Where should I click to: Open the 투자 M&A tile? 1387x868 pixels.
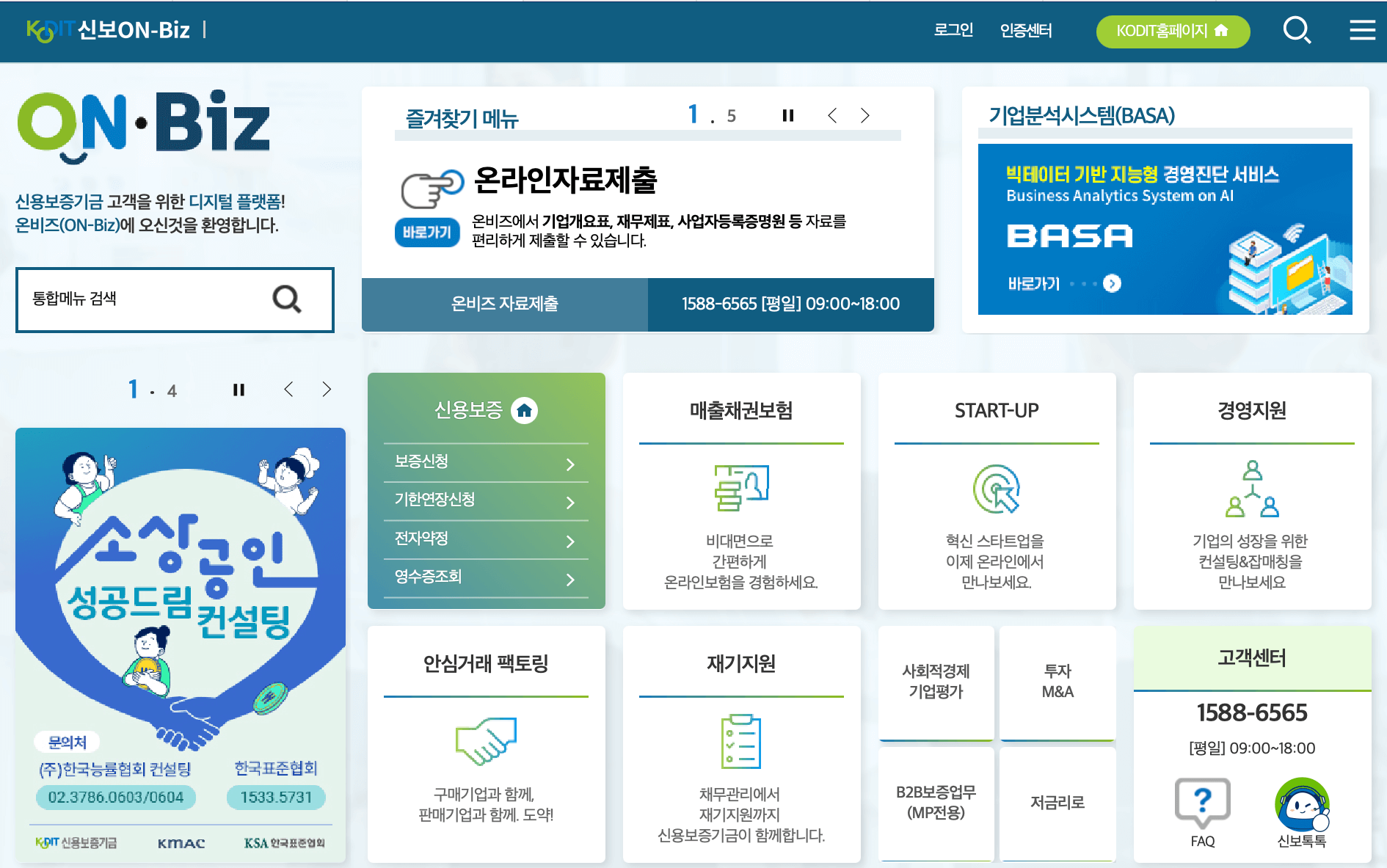click(1057, 682)
